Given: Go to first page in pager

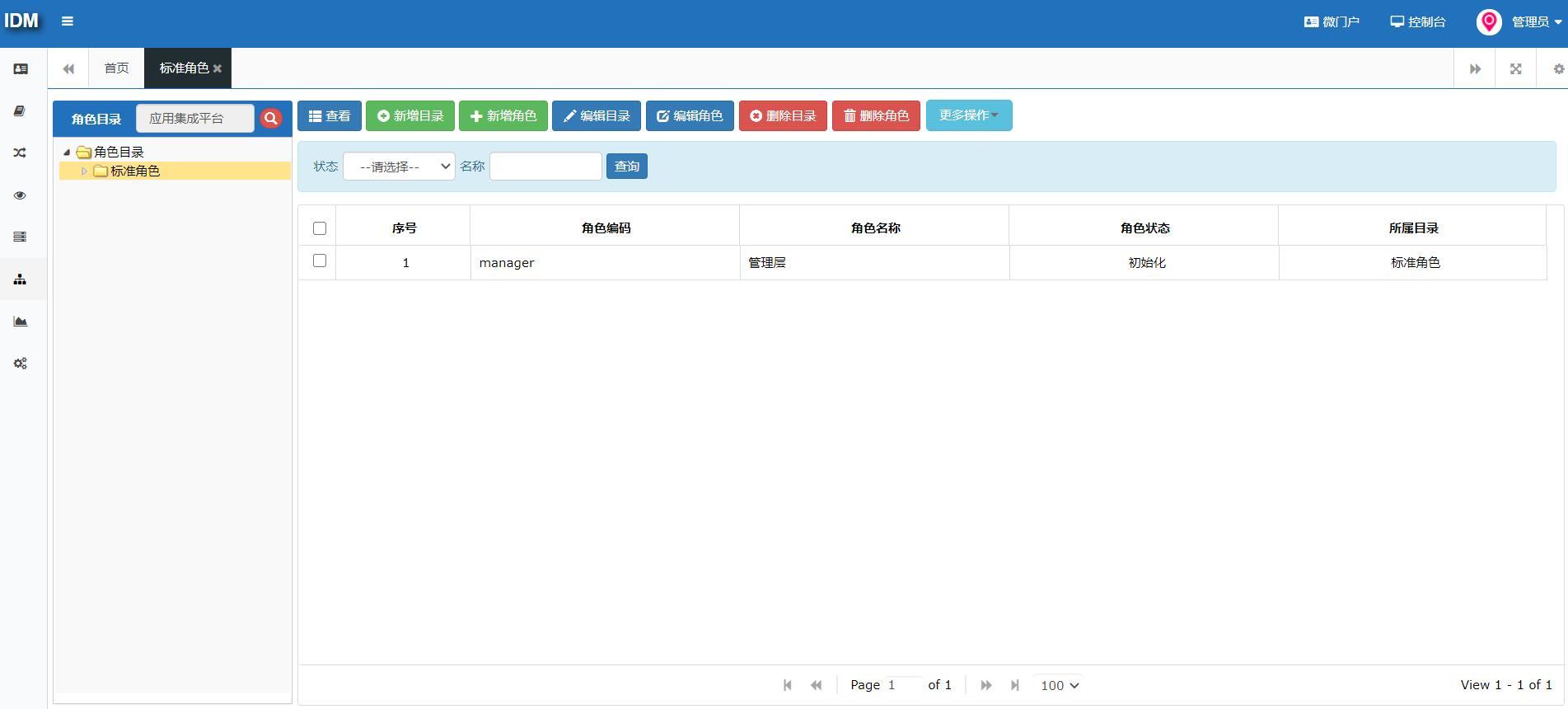Looking at the screenshot, I should coord(788,685).
